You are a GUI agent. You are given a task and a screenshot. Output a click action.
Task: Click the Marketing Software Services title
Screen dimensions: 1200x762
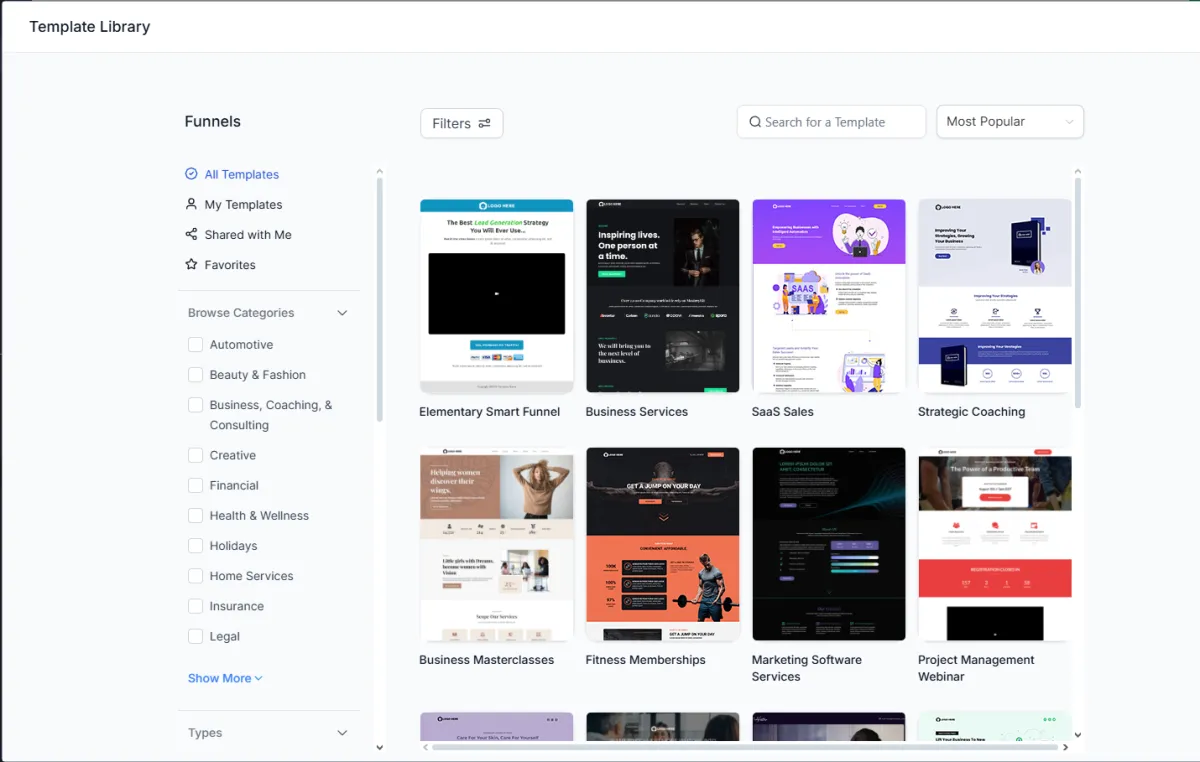pos(807,668)
